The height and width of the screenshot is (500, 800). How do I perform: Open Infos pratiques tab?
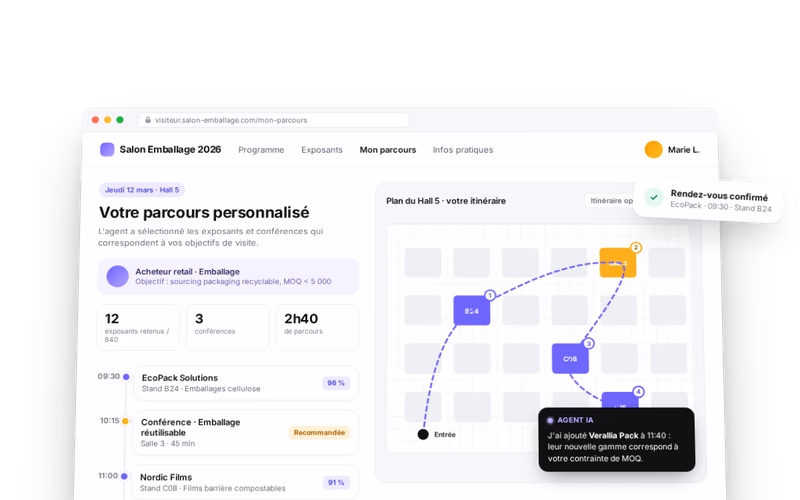[463, 150]
